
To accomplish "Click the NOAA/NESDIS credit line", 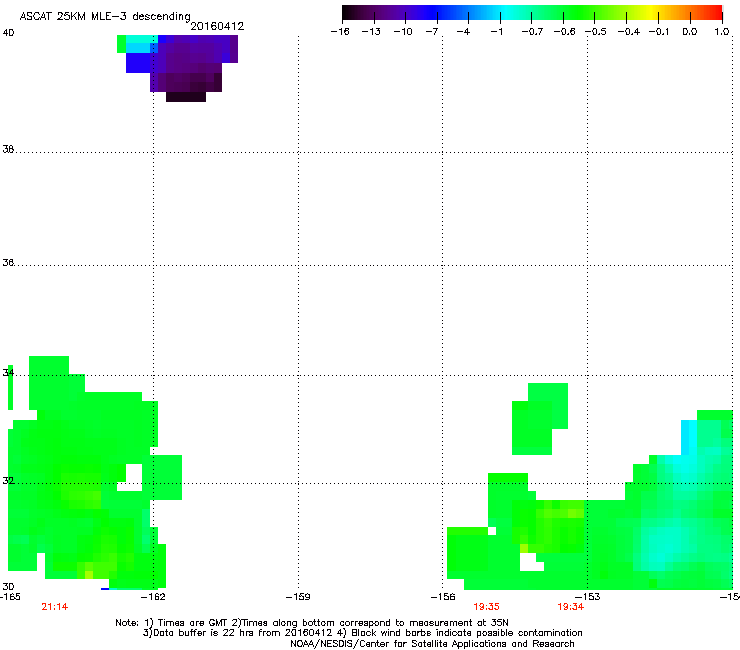I will coord(432,644).
